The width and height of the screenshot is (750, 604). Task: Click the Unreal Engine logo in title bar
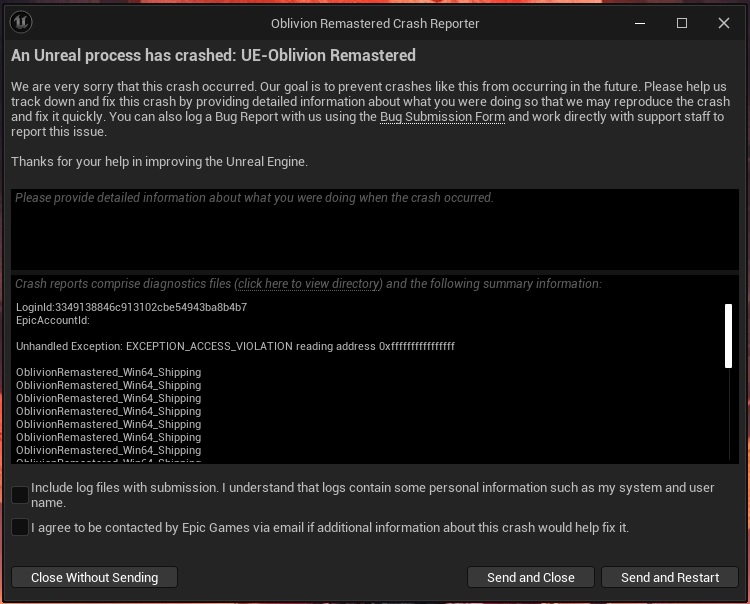point(19,23)
